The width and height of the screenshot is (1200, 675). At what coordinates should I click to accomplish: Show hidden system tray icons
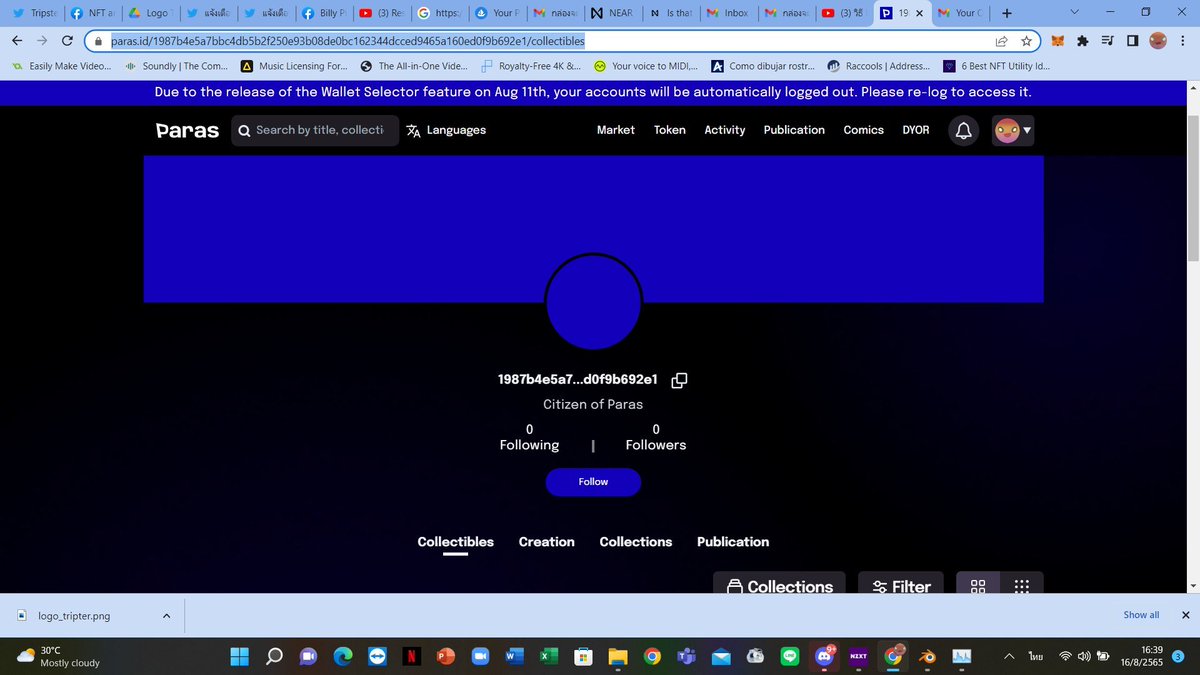pos(1008,656)
